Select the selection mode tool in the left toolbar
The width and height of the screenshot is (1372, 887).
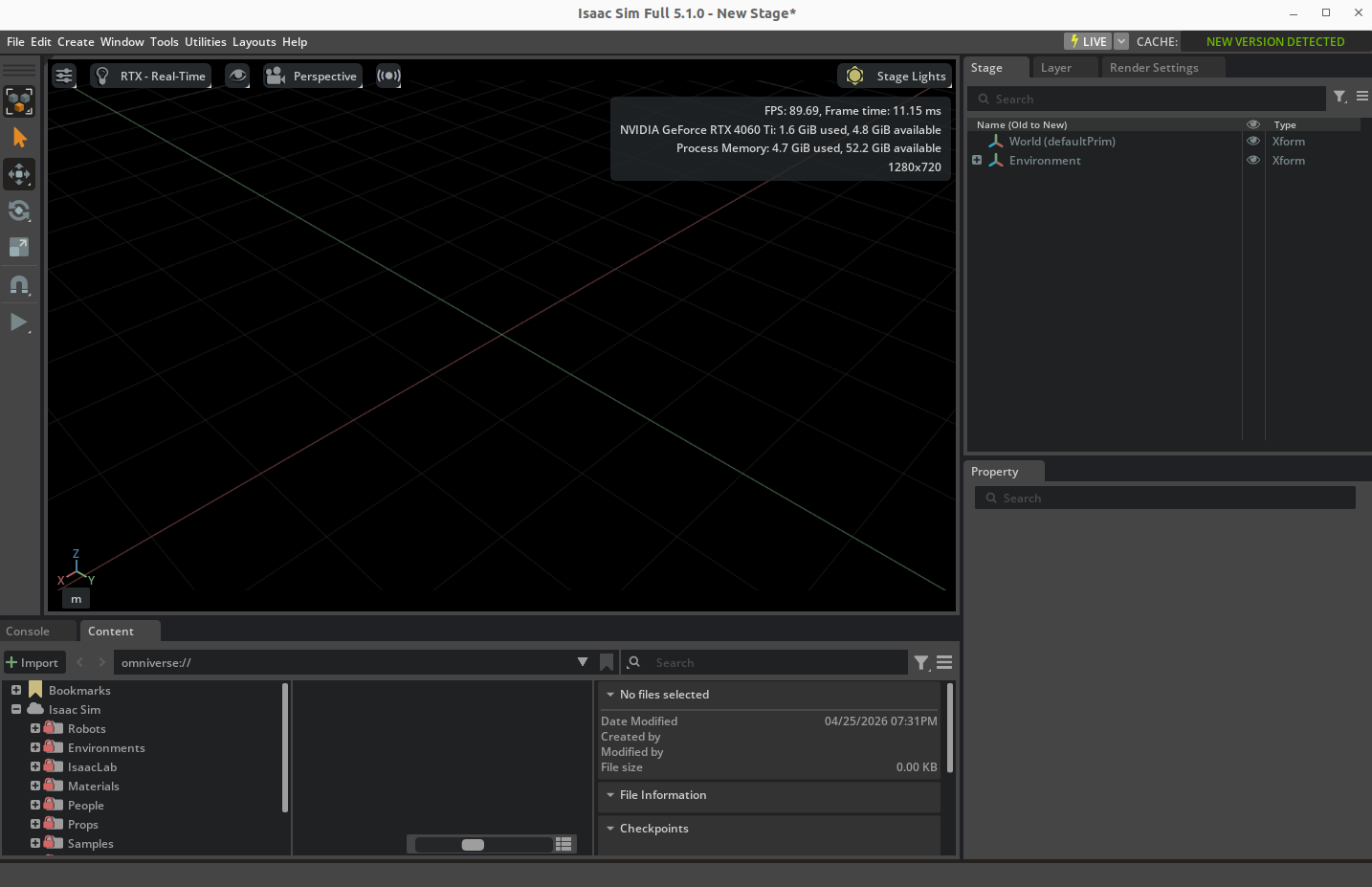click(x=19, y=101)
